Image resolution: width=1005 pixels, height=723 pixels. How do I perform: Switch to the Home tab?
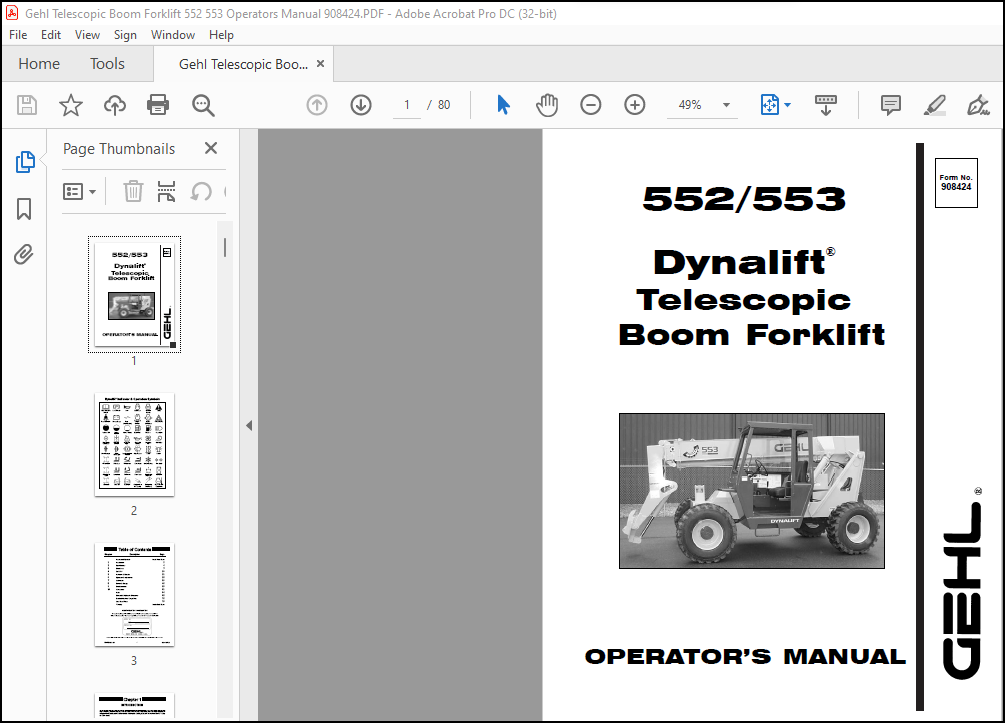(39, 64)
